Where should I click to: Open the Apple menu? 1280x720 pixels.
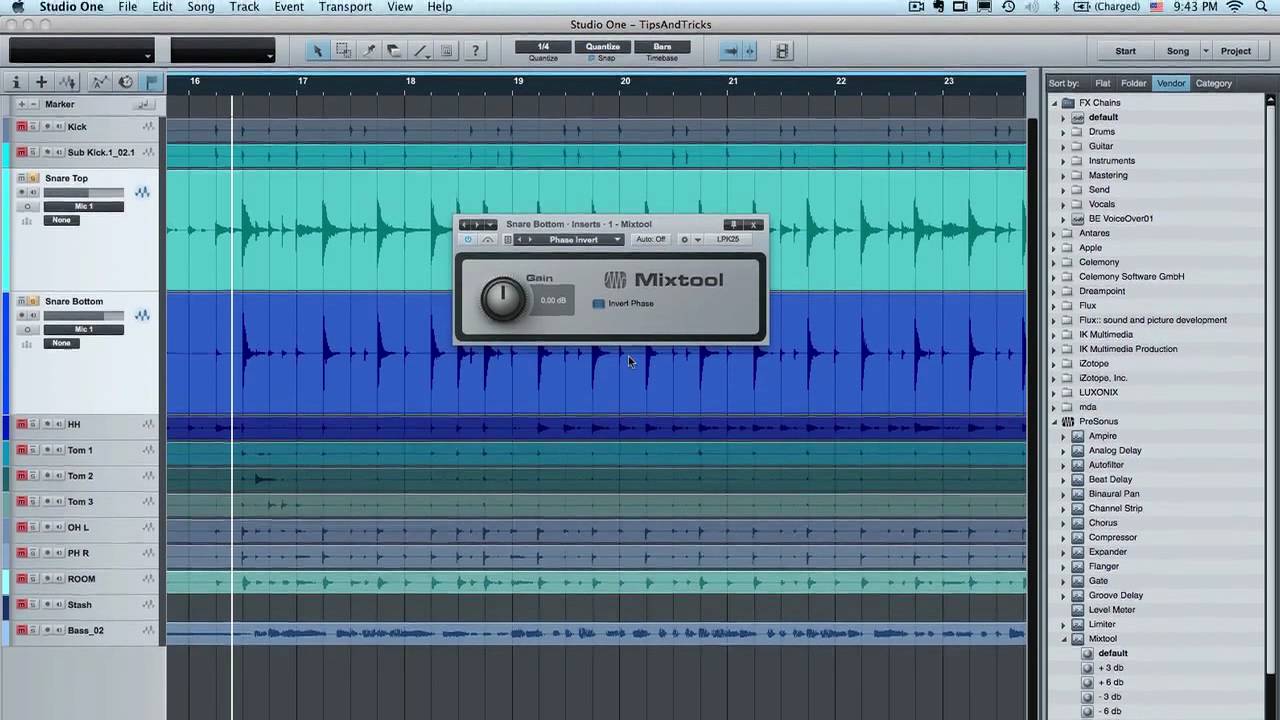18,7
